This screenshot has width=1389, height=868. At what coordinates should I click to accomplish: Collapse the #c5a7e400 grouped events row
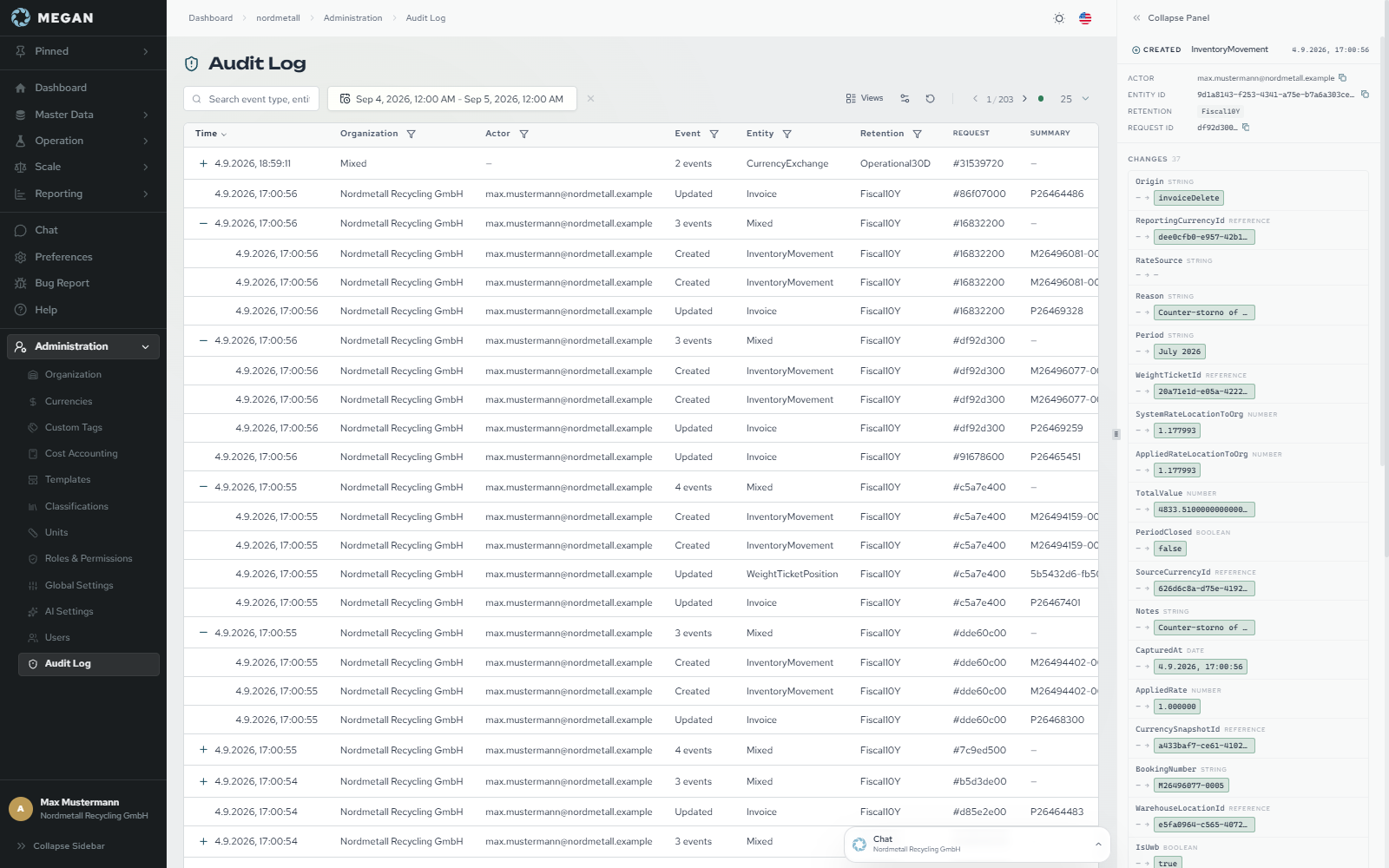tap(203, 487)
